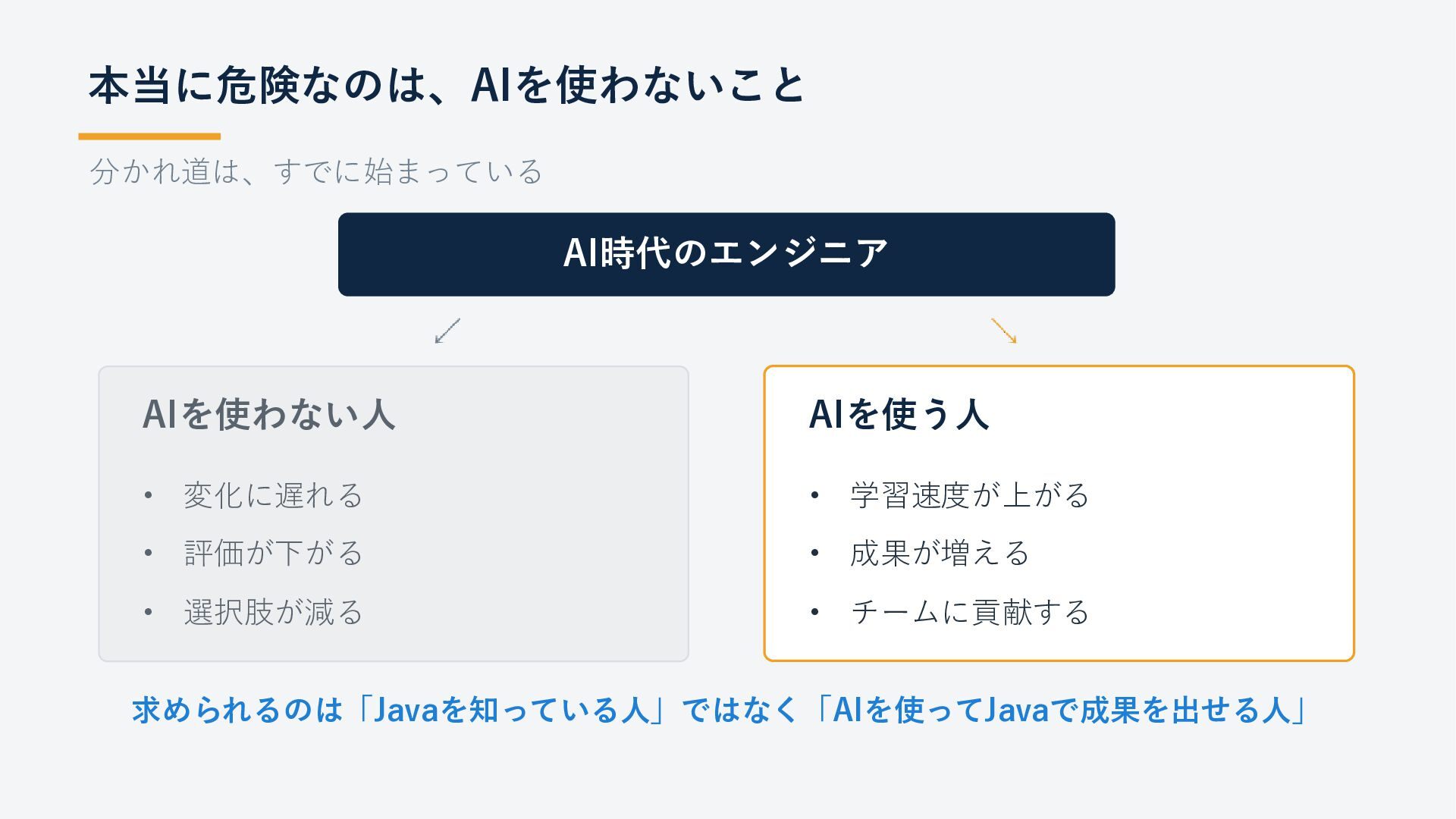
Task: Click the bullet dot before チームに貢献する
Action: click(x=814, y=612)
